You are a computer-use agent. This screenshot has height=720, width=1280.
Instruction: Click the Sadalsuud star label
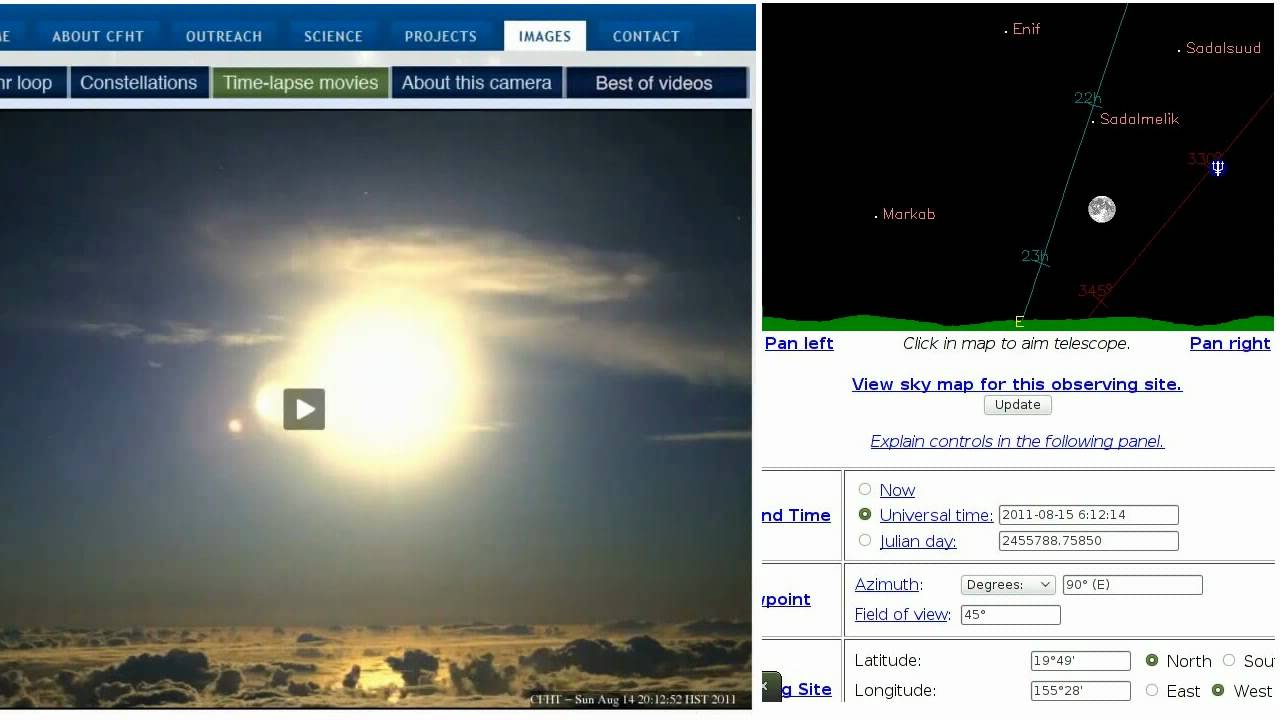1223,48
